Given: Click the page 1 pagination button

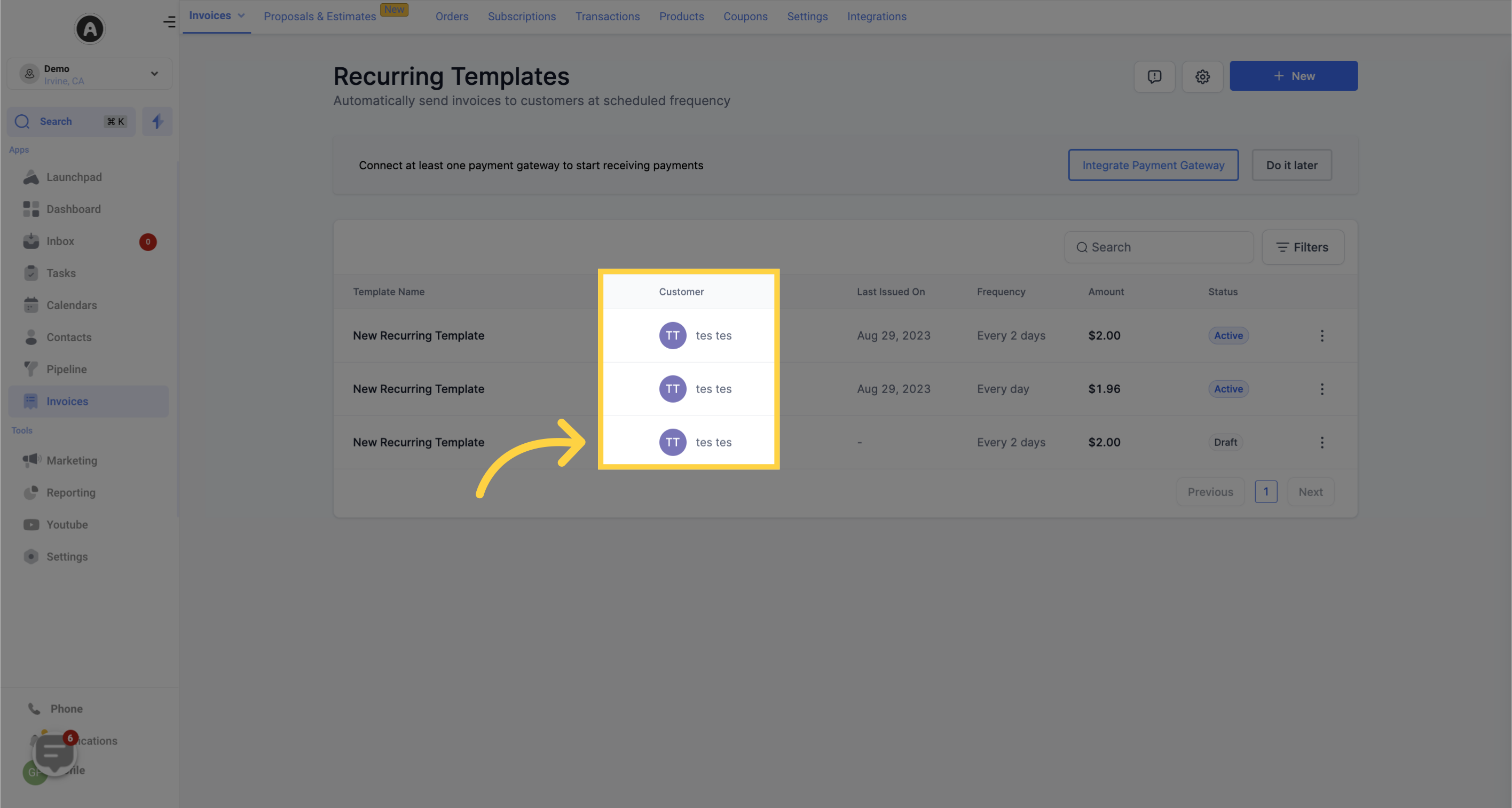Looking at the screenshot, I should [1266, 492].
